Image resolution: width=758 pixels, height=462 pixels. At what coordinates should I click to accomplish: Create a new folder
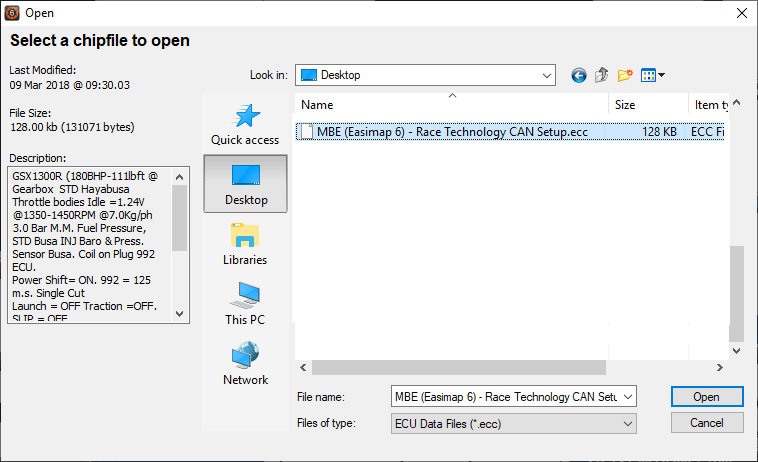pyautogui.click(x=626, y=75)
